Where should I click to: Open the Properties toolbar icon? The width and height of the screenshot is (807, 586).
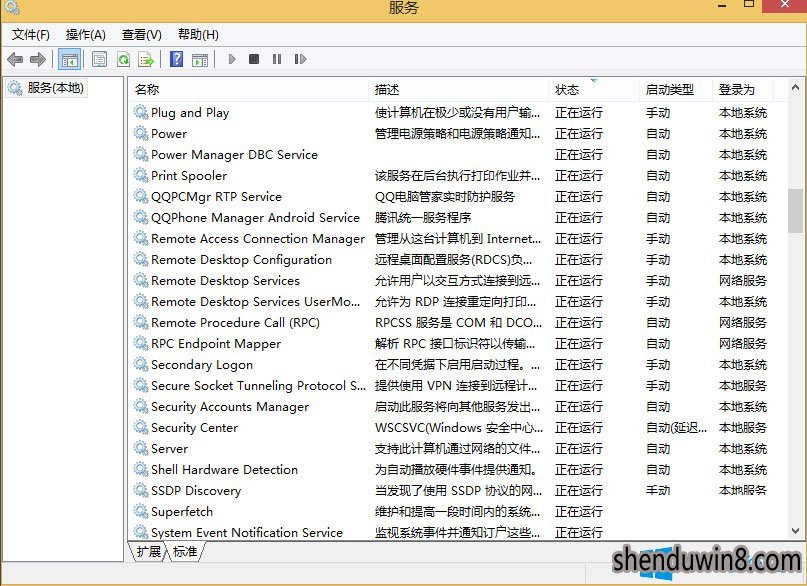pyautogui.click(x=99, y=60)
